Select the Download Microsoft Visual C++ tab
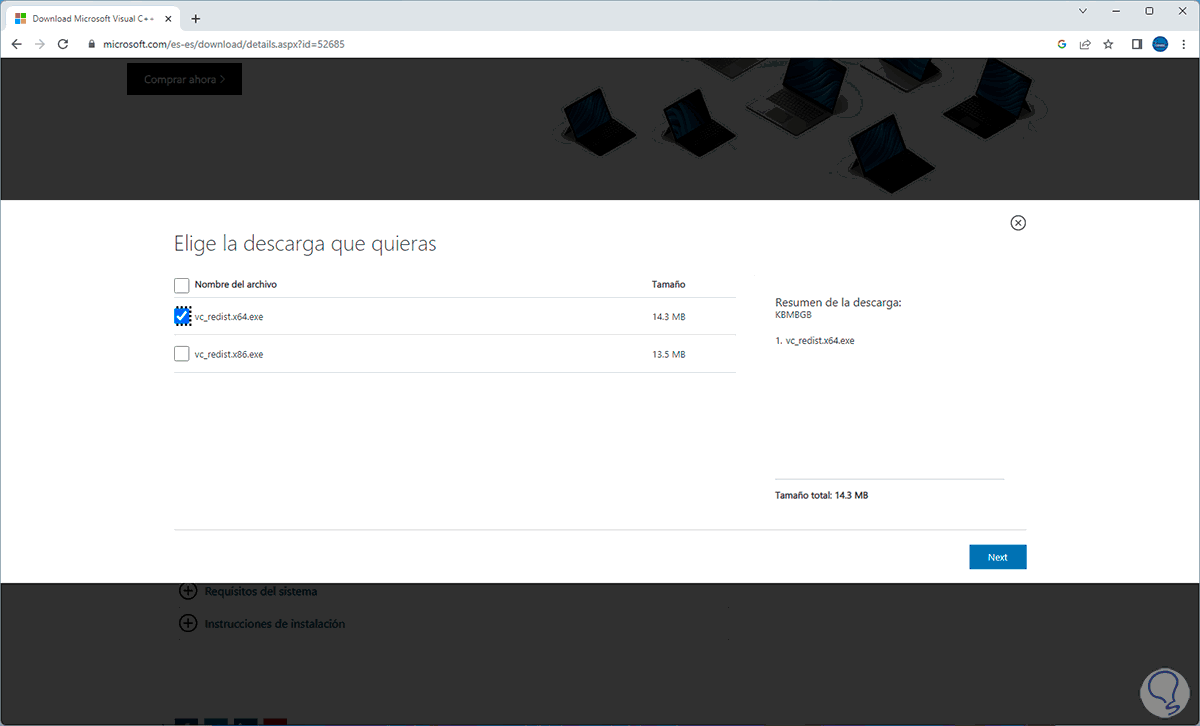Image resolution: width=1200 pixels, height=726 pixels. click(x=92, y=19)
